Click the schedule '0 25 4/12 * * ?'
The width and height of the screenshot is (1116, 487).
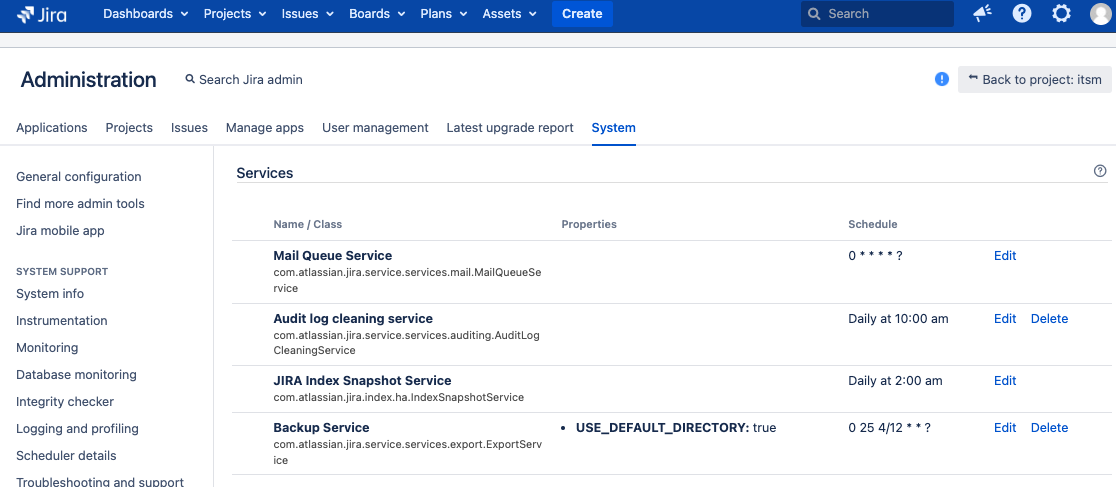click(890, 428)
